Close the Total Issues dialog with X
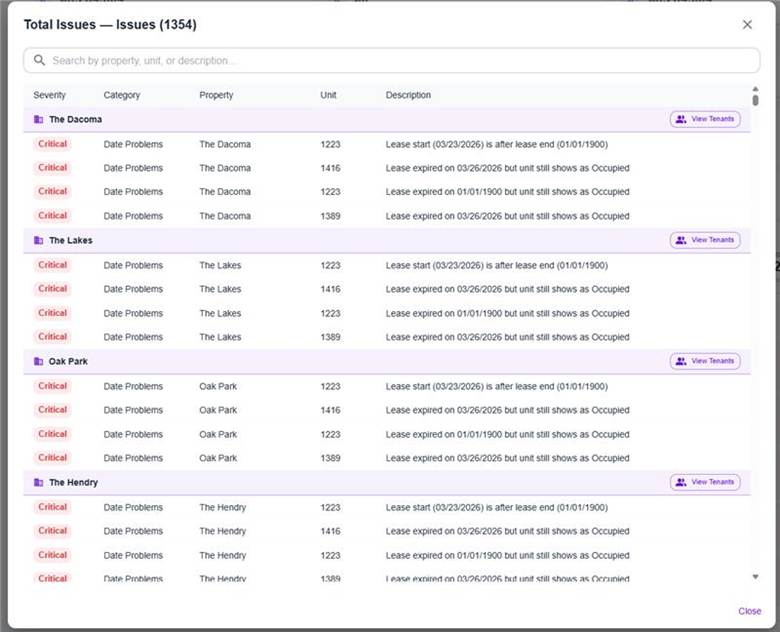This screenshot has height=632, width=780. coord(747,24)
